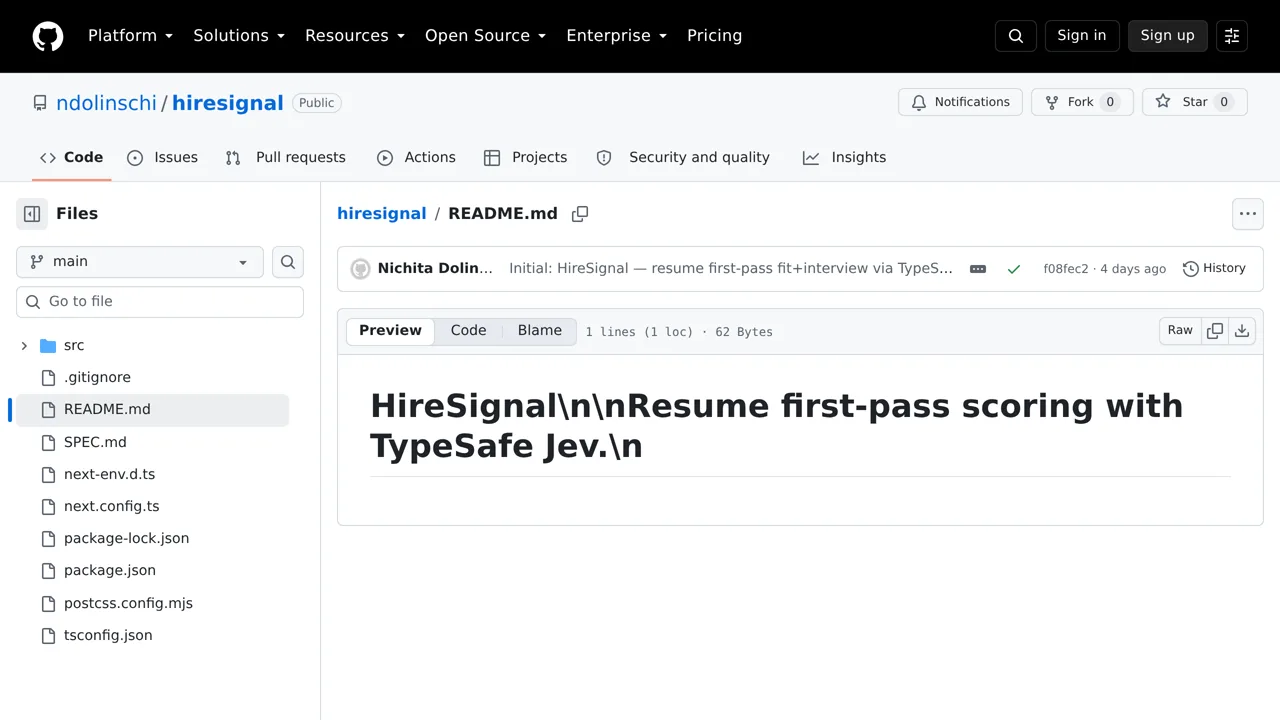This screenshot has width=1280, height=720.
Task: View the green commit status checkmark
Action: (x=1014, y=269)
